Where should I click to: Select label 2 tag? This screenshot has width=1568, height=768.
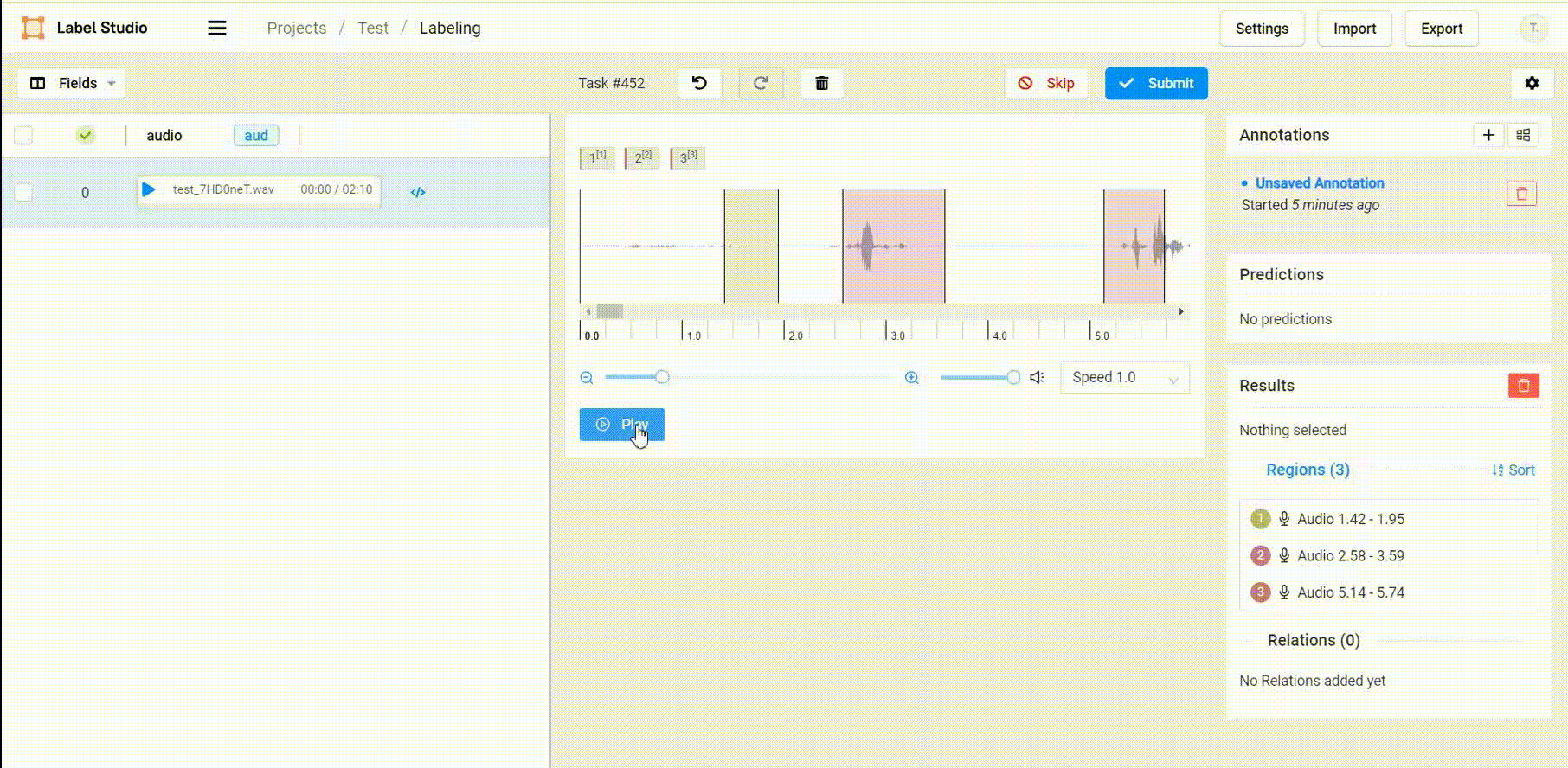(x=642, y=157)
